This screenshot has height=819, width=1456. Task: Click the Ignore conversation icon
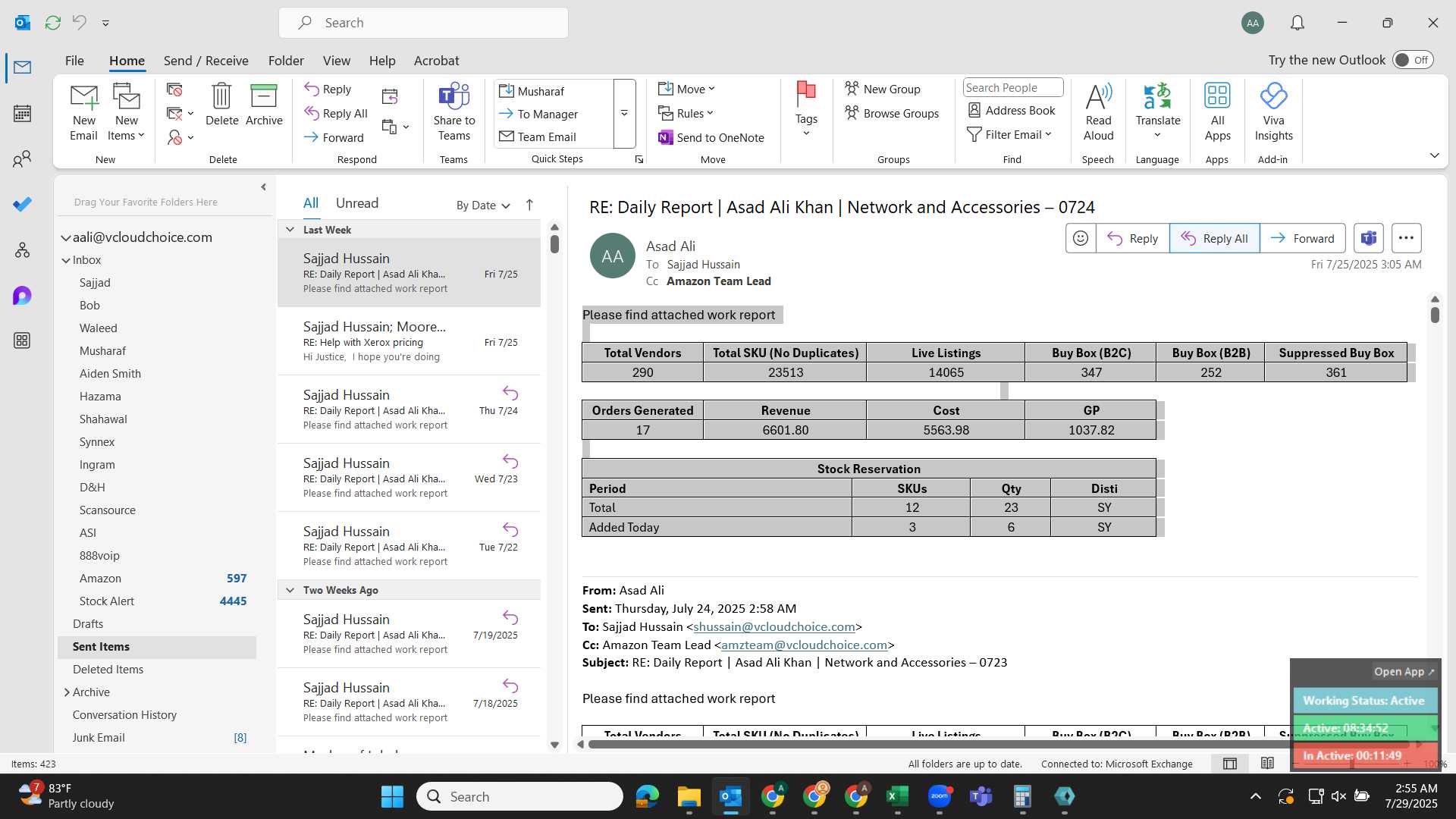coord(174,89)
